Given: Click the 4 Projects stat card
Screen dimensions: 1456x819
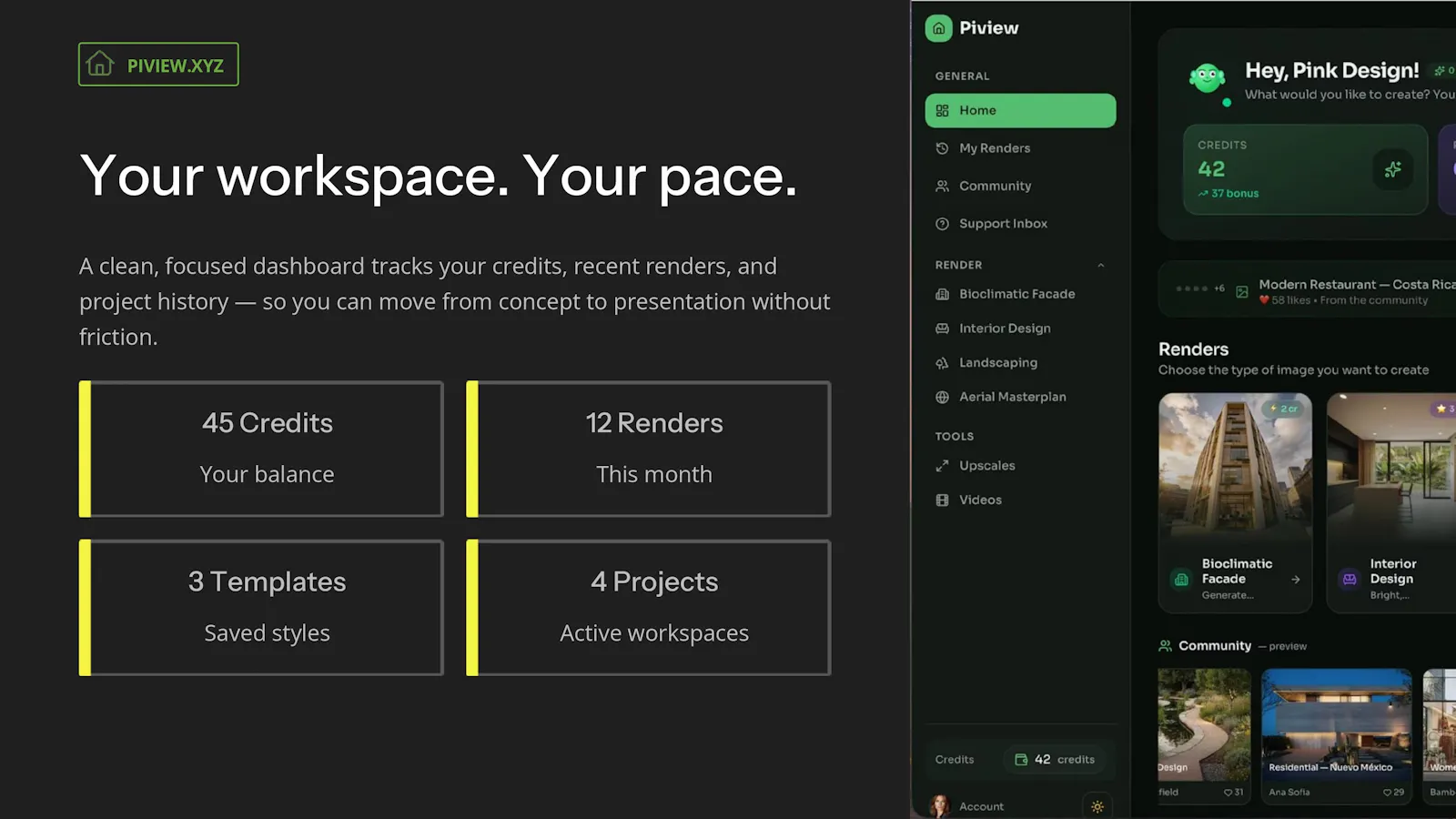Looking at the screenshot, I should (x=649, y=608).
